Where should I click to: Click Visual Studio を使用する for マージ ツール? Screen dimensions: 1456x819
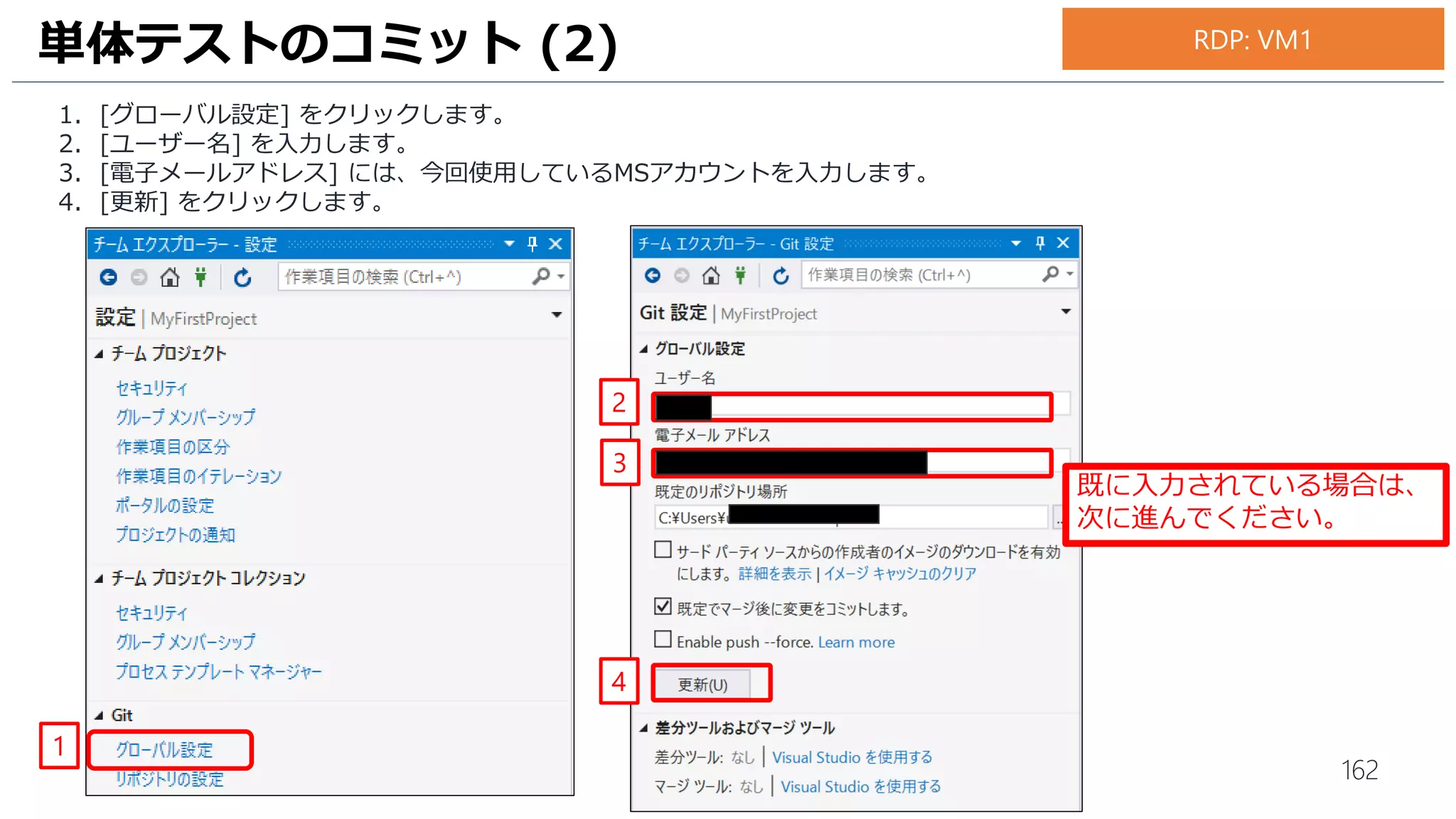point(861,786)
